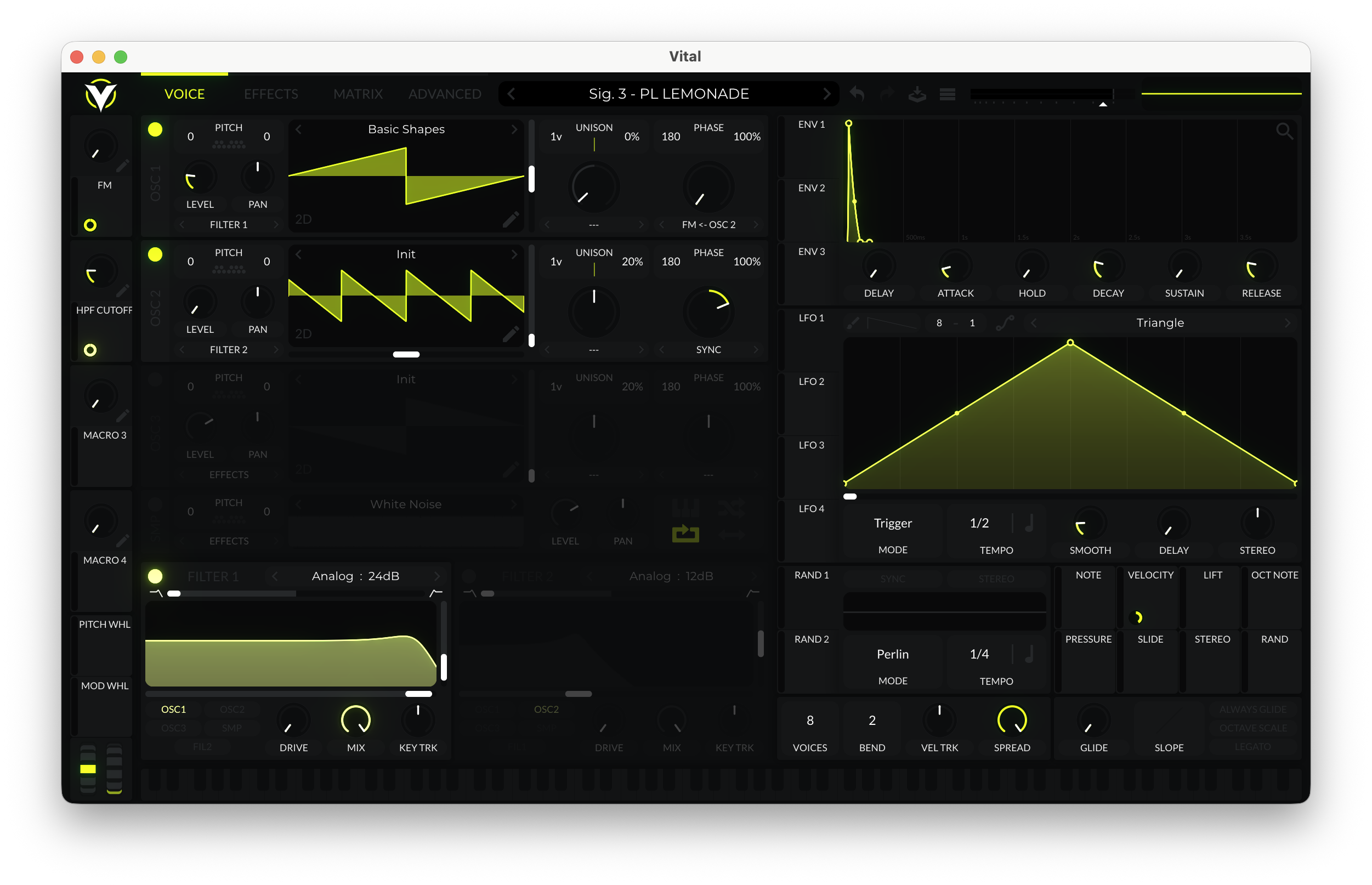Image resolution: width=1372 pixels, height=885 pixels.
Task: Click the redo arrow icon
Action: coord(887,94)
